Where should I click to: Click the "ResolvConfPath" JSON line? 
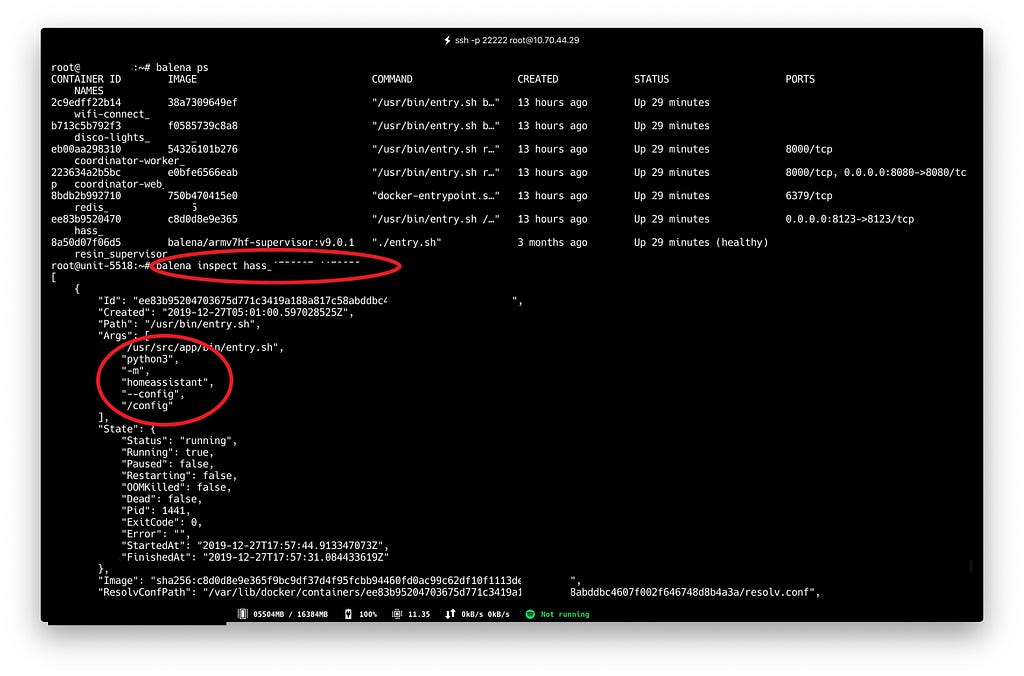[x=459, y=592]
